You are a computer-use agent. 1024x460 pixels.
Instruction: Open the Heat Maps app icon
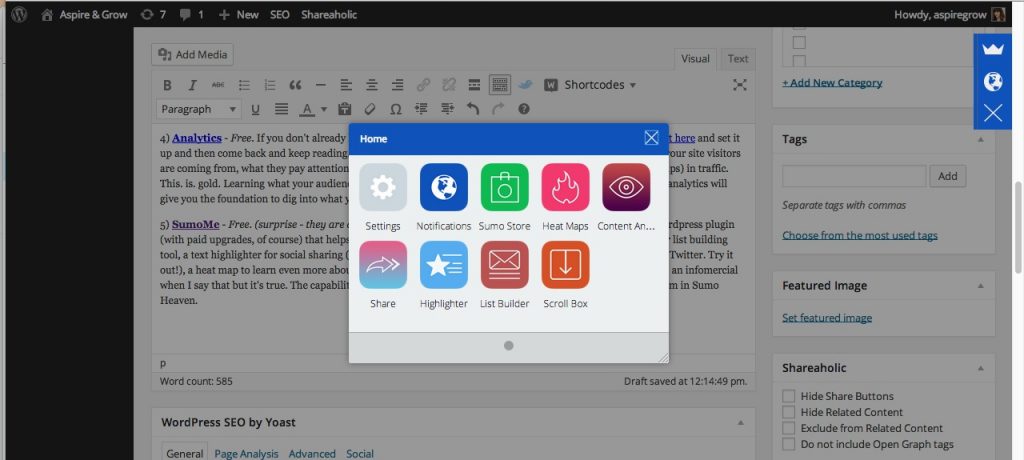click(x=565, y=188)
